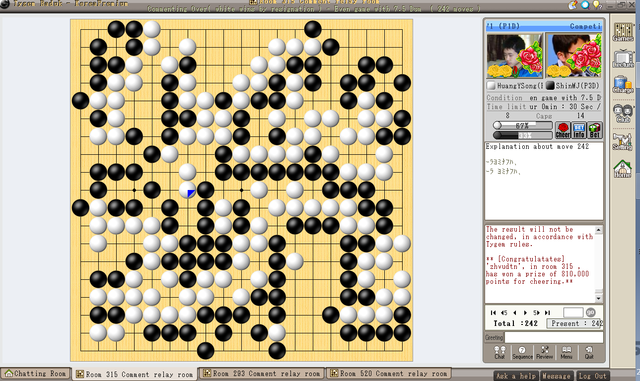
Task: Select Room 315 Comment relay room tab
Action: [x=135, y=374]
